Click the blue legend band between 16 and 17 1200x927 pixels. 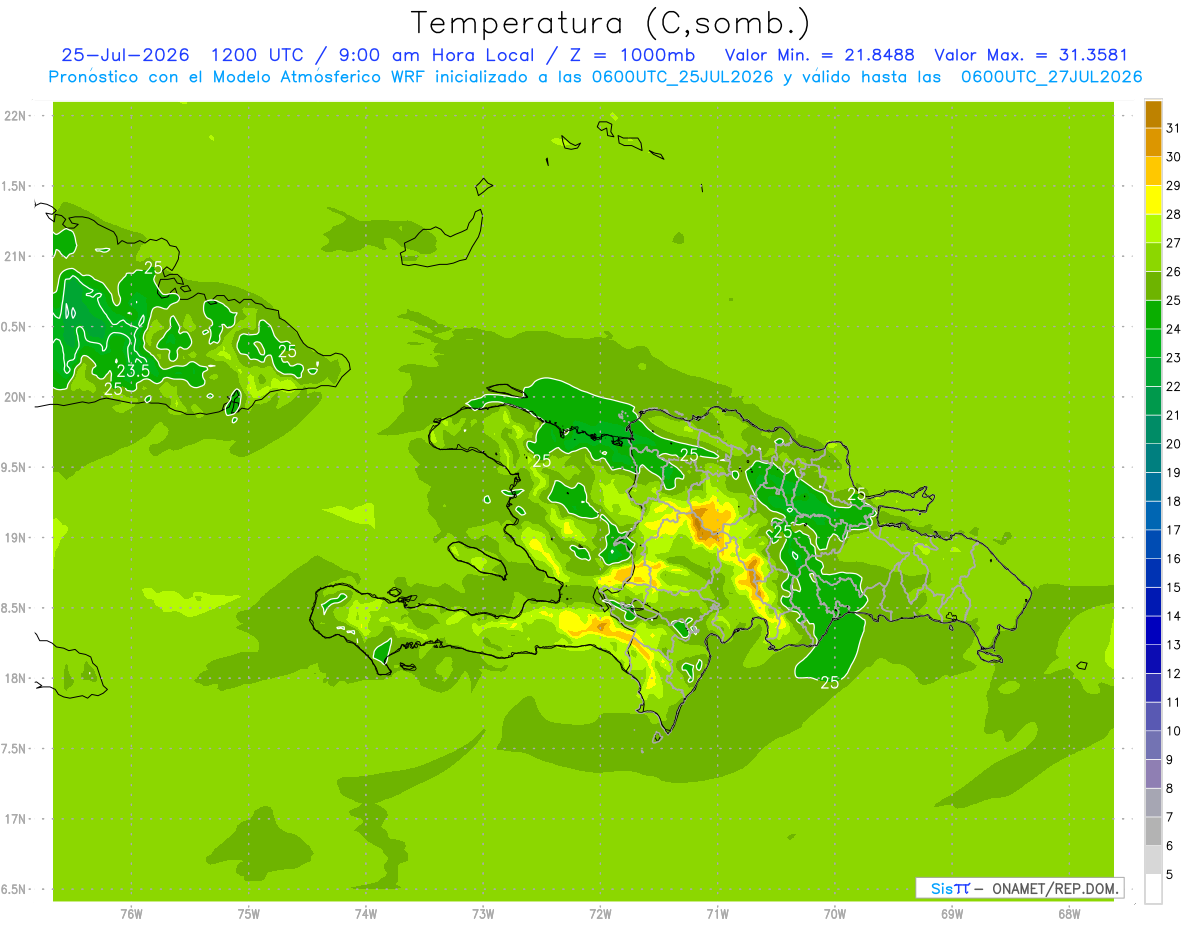click(1153, 543)
